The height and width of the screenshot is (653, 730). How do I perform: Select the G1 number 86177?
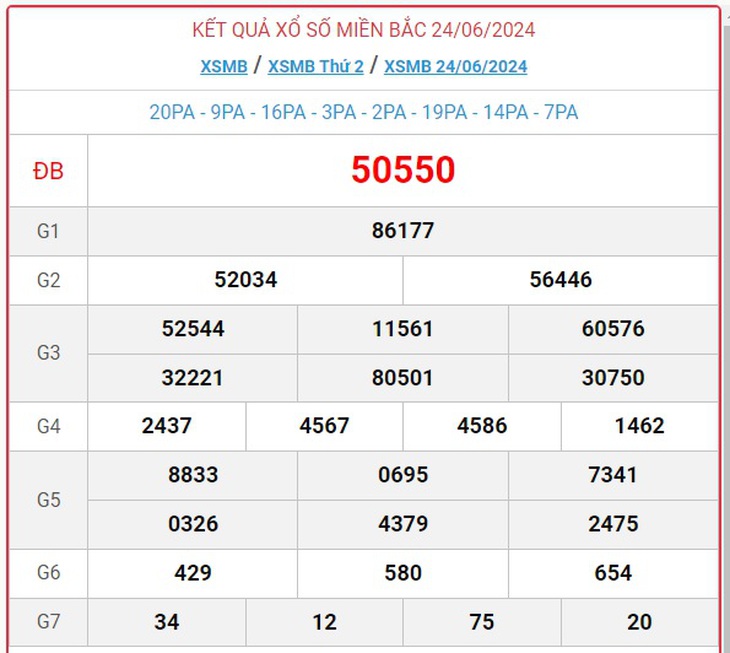pyautogui.click(x=403, y=231)
